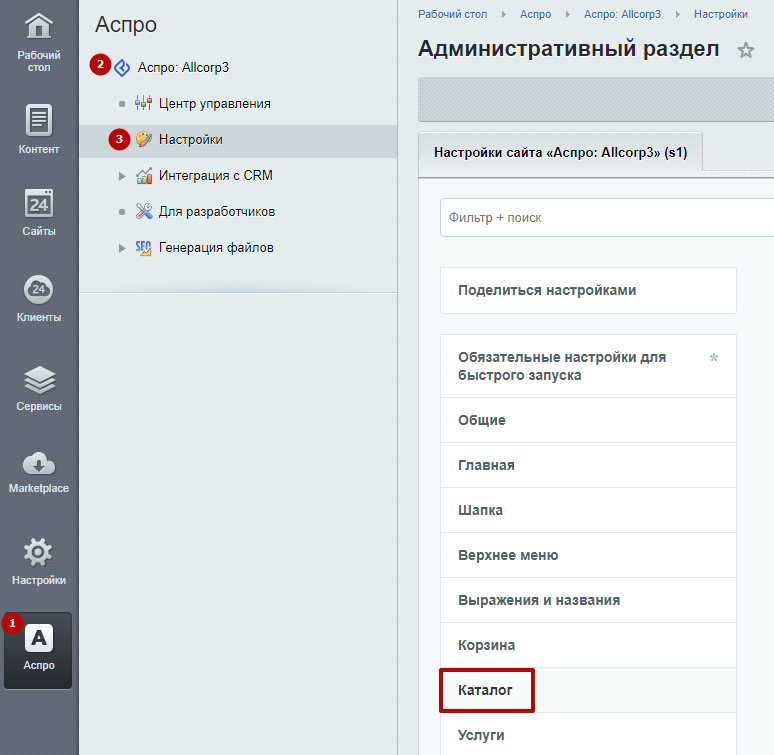This screenshot has height=755, width=774.
Task: Click the asterisk beside Обязательные настройки
Action: pos(713,357)
